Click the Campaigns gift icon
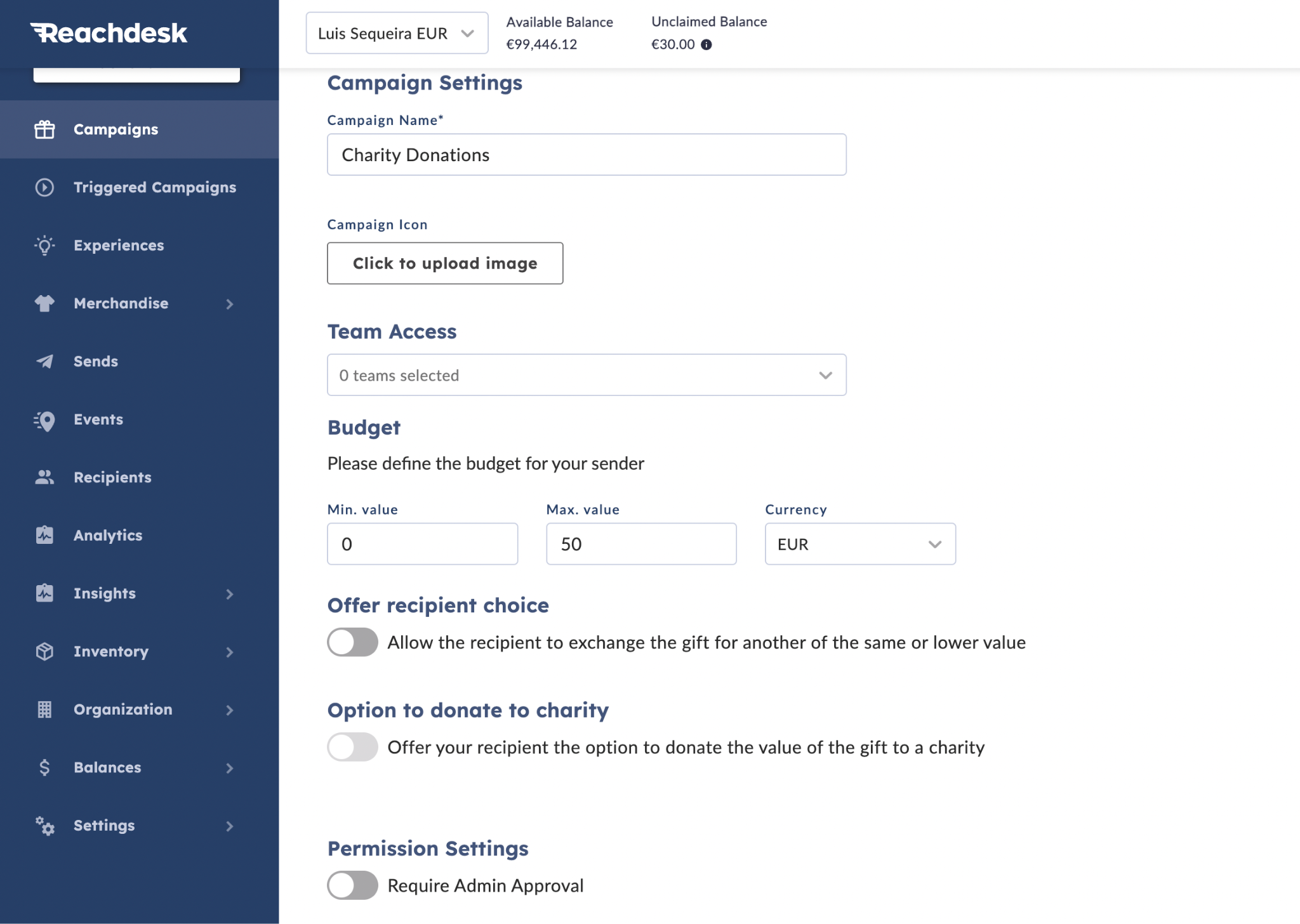The image size is (1300, 924). (x=44, y=129)
